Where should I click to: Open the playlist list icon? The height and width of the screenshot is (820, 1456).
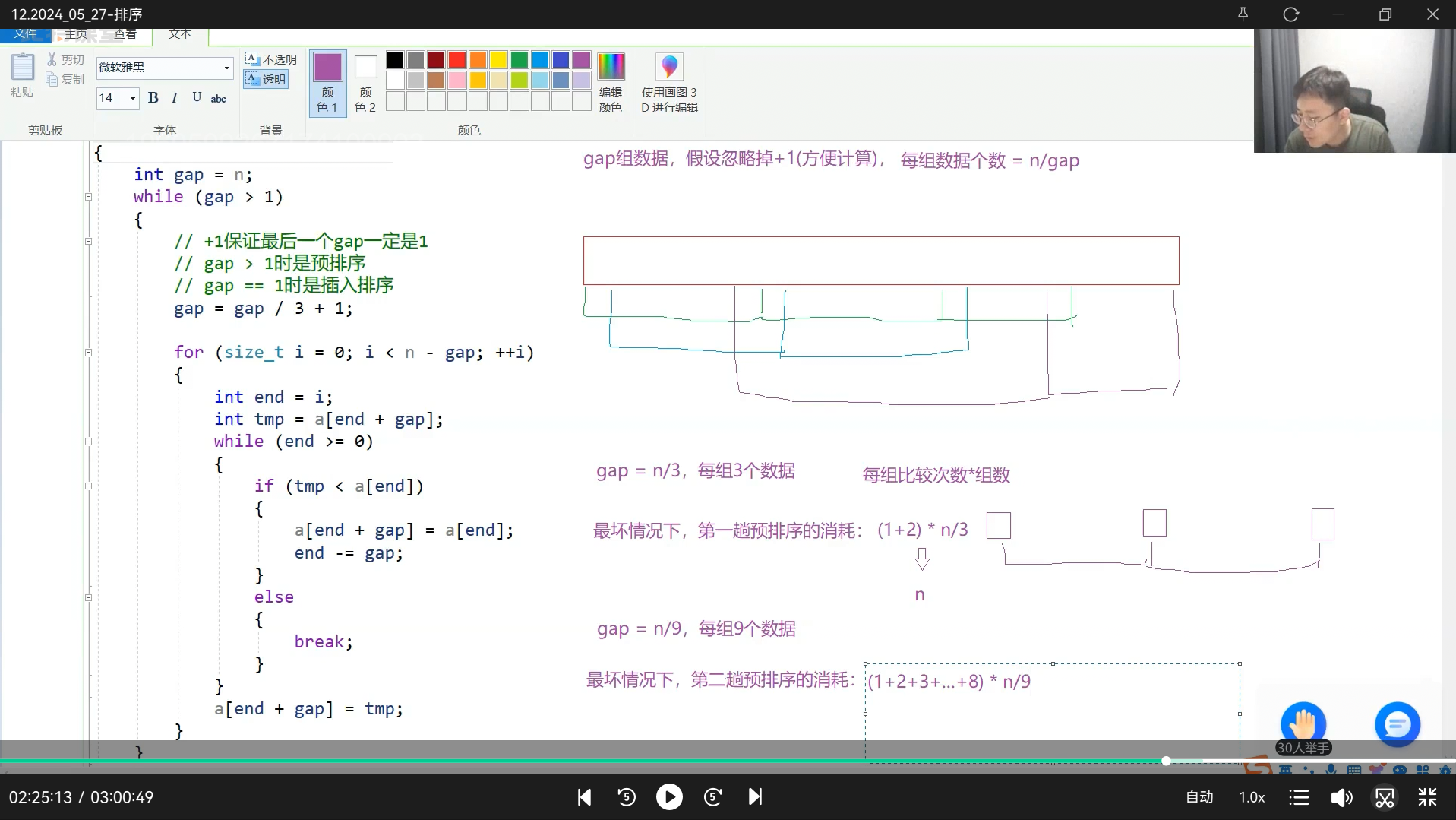1300,797
